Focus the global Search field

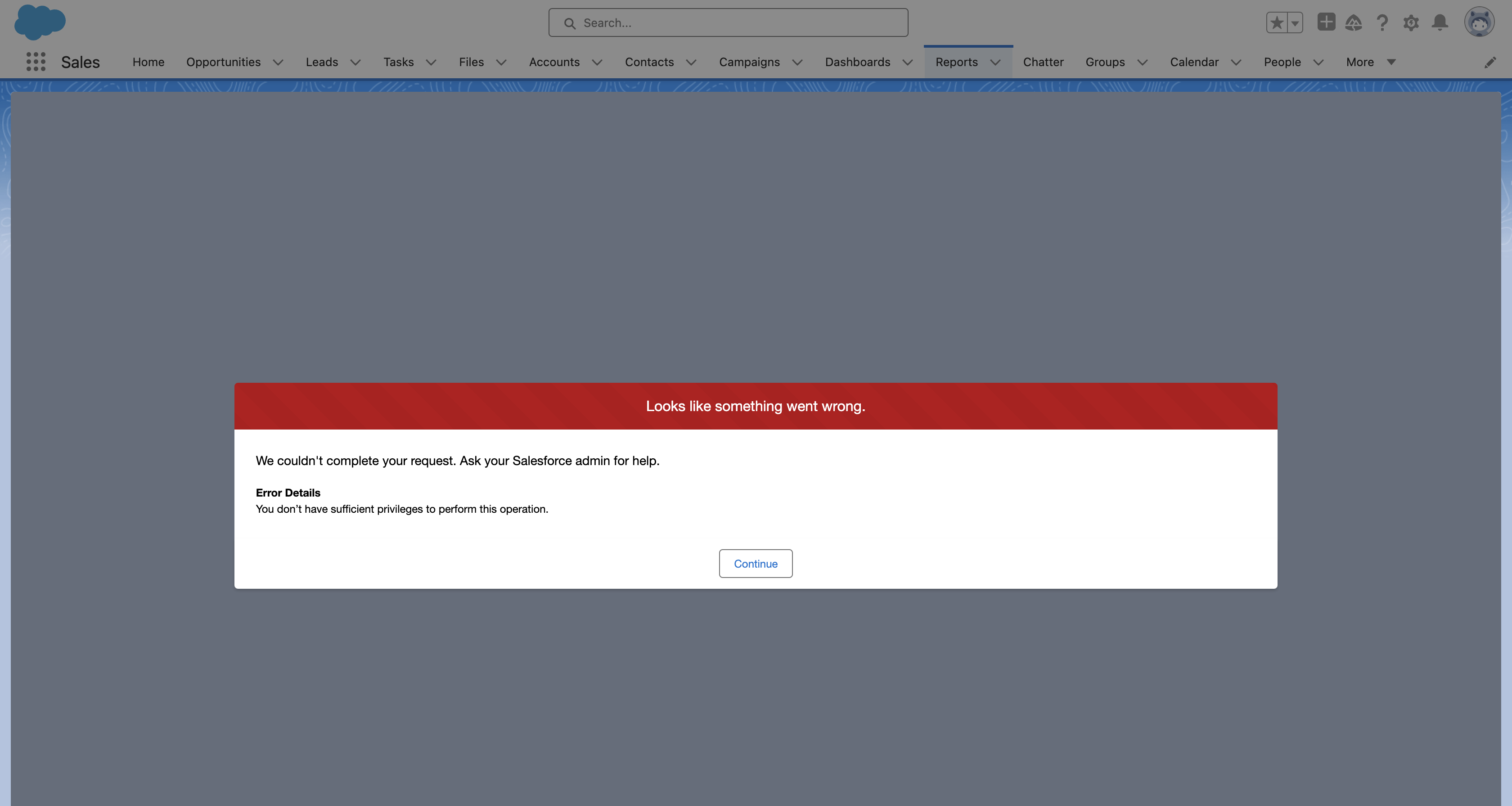(x=728, y=23)
